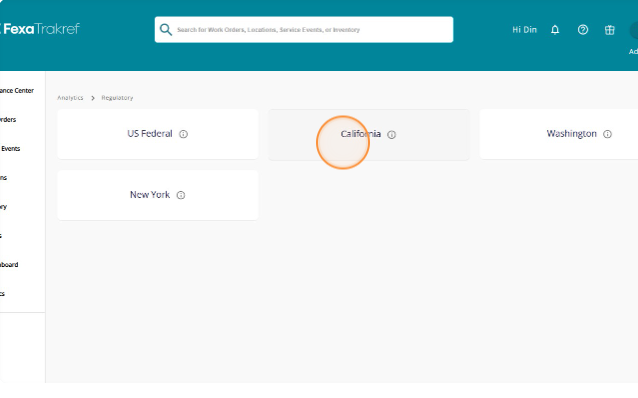Click the info icon beside California
Image resolution: width=638 pixels, height=398 pixels.
tap(391, 134)
